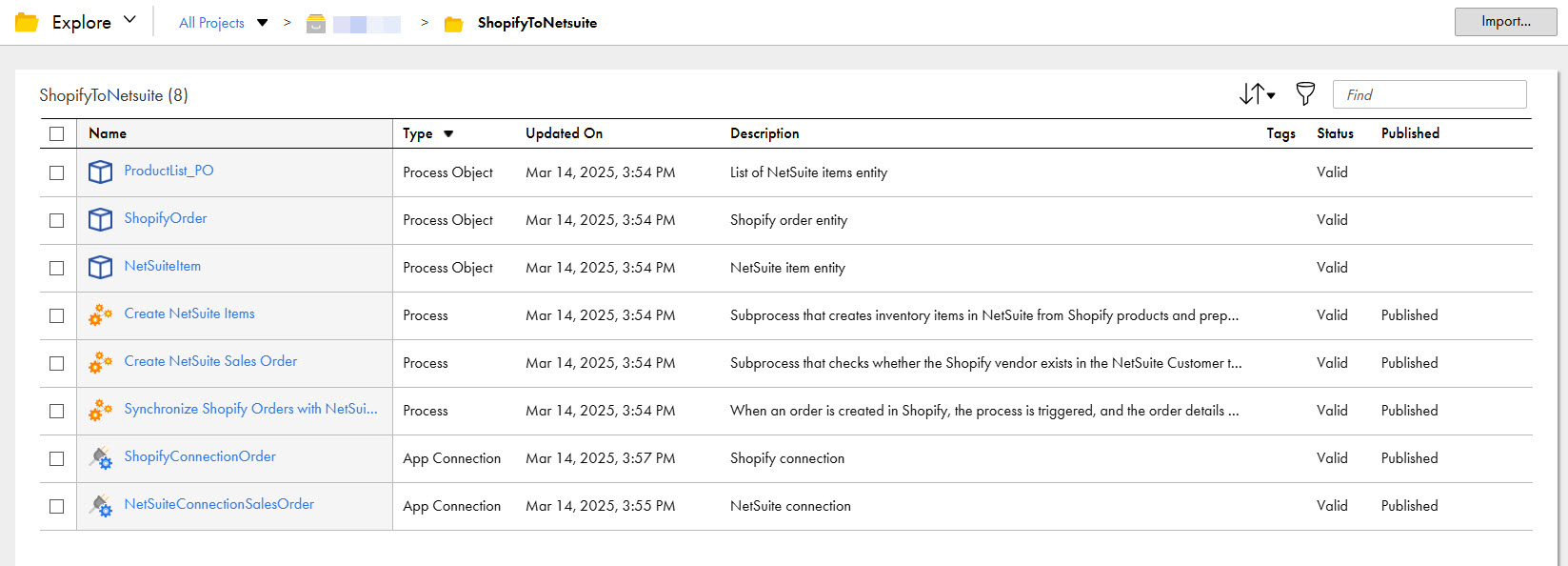Check the ShopifyOrder row checkbox
The height and width of the screenshot is (566, 1568).
point(57,220)
